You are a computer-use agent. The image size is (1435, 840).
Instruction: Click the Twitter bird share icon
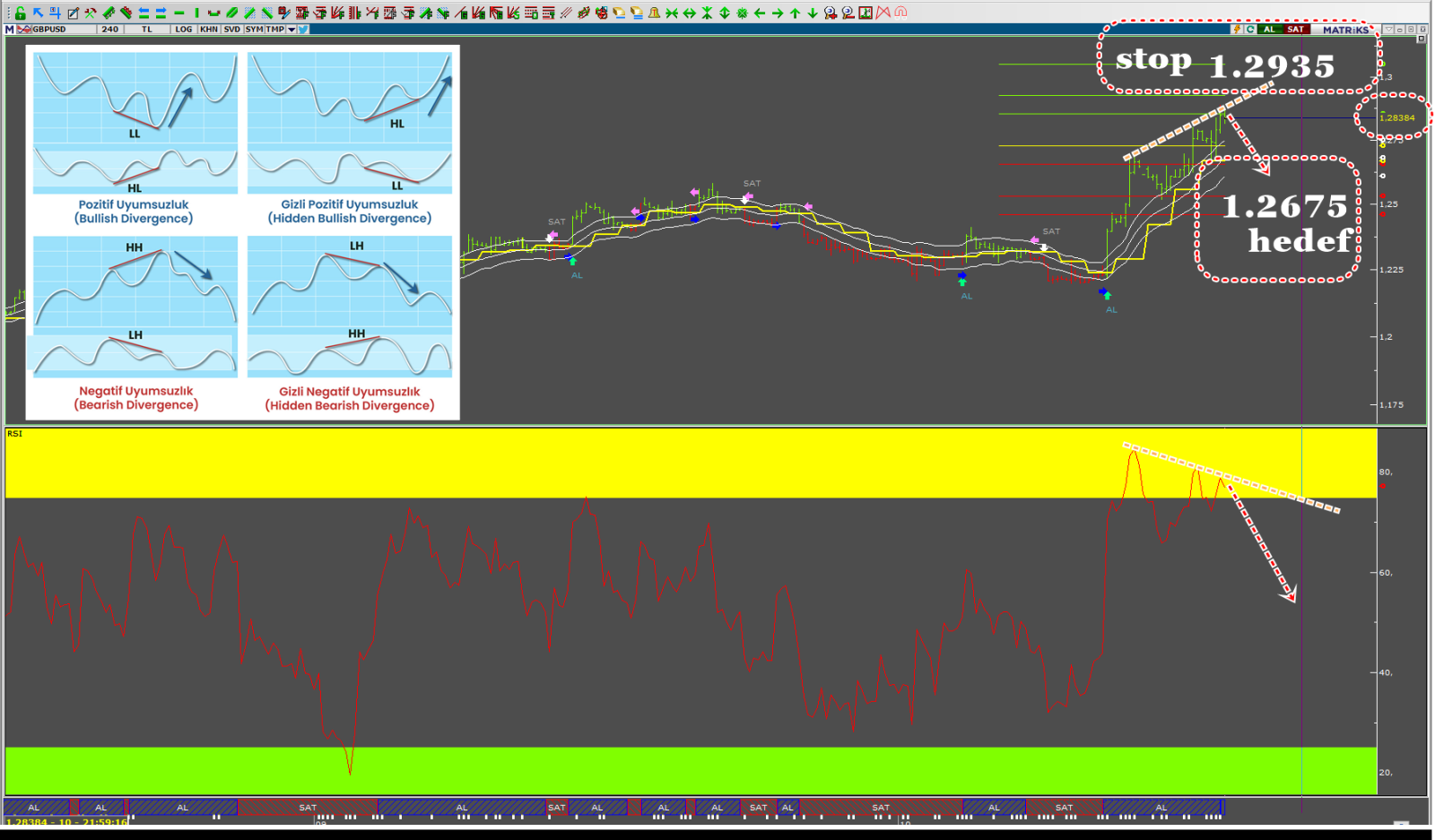(x=304, y=30)
